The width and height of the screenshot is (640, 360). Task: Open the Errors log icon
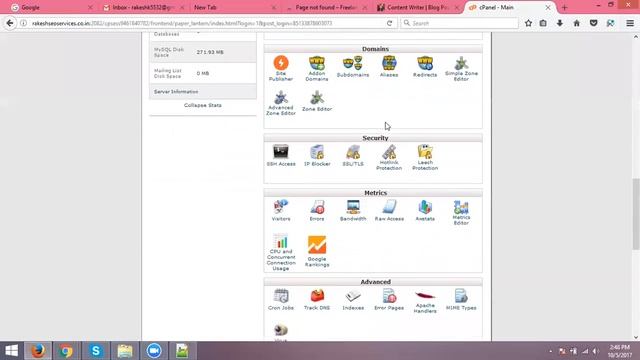[317, 211]
